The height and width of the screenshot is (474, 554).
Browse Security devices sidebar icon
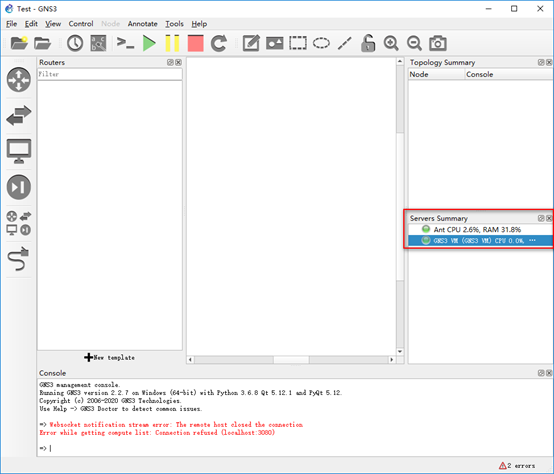19,187
